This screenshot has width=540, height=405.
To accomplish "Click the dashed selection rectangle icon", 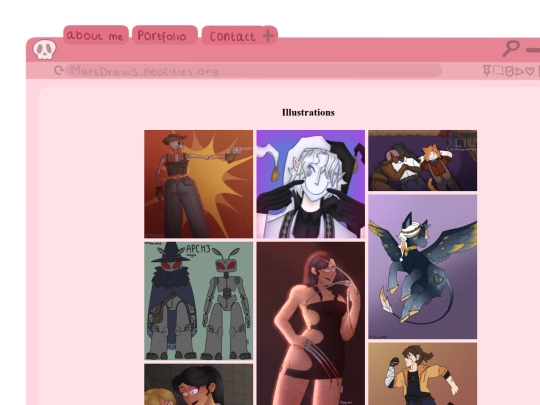I will click(x=498, y=71).
